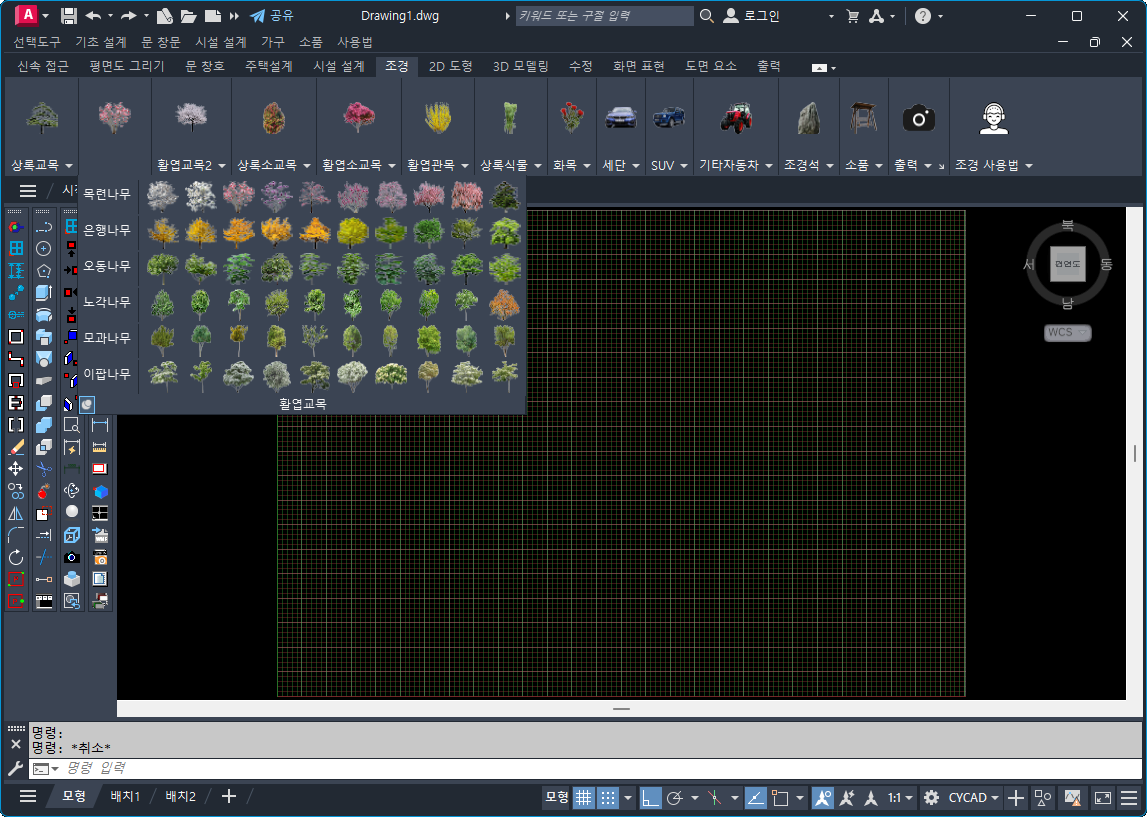
Task: Select the blue 세단 car icon
Action: [x=620, y=118]
